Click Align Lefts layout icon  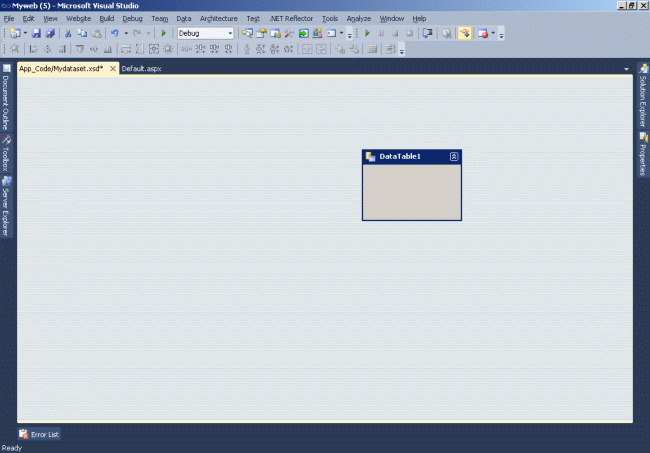click(34, 49)
